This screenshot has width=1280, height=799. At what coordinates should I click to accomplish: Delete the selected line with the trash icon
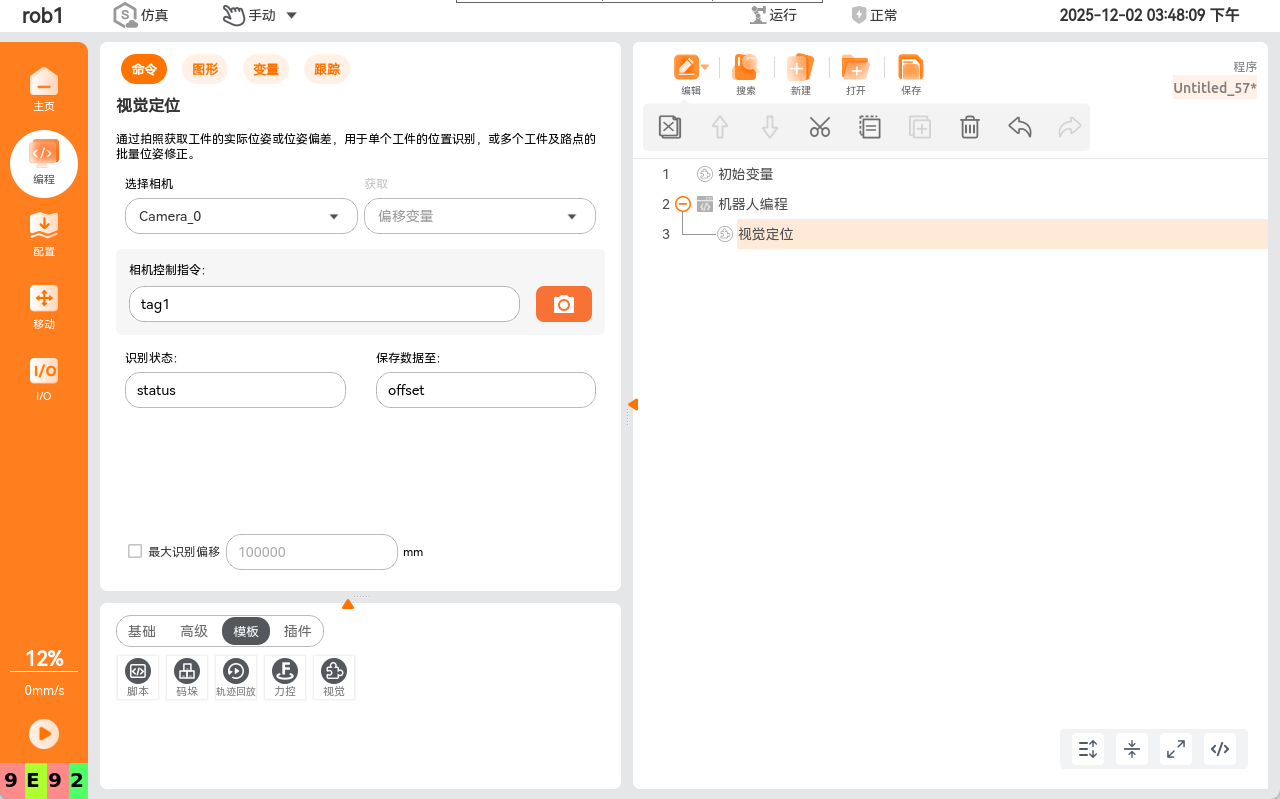click(969, 127)
